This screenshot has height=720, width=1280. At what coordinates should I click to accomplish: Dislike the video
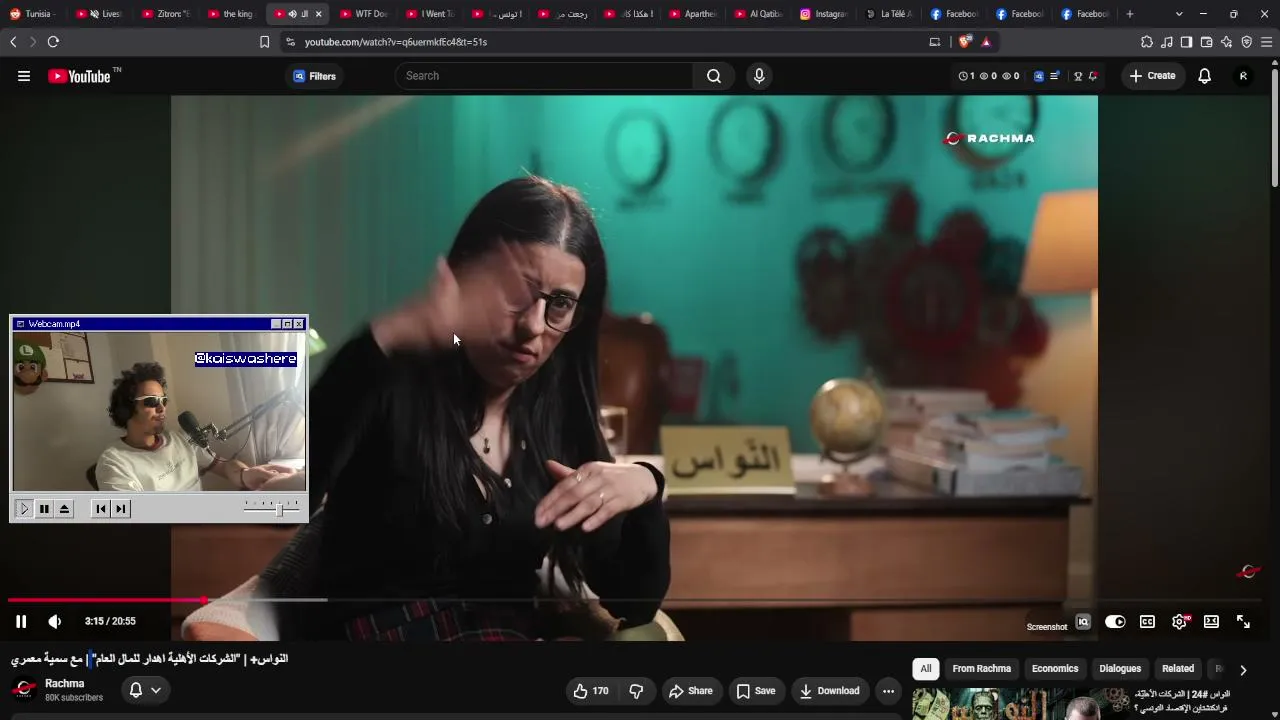click(636, 691)
